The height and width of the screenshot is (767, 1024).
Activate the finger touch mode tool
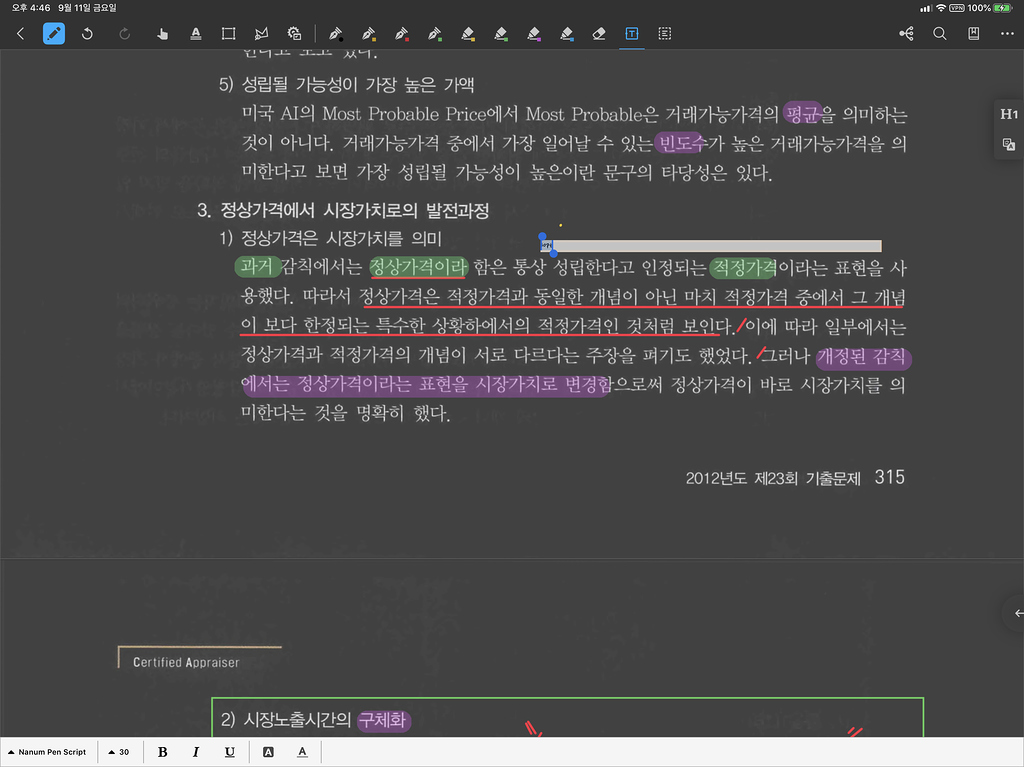click(162, 33)
